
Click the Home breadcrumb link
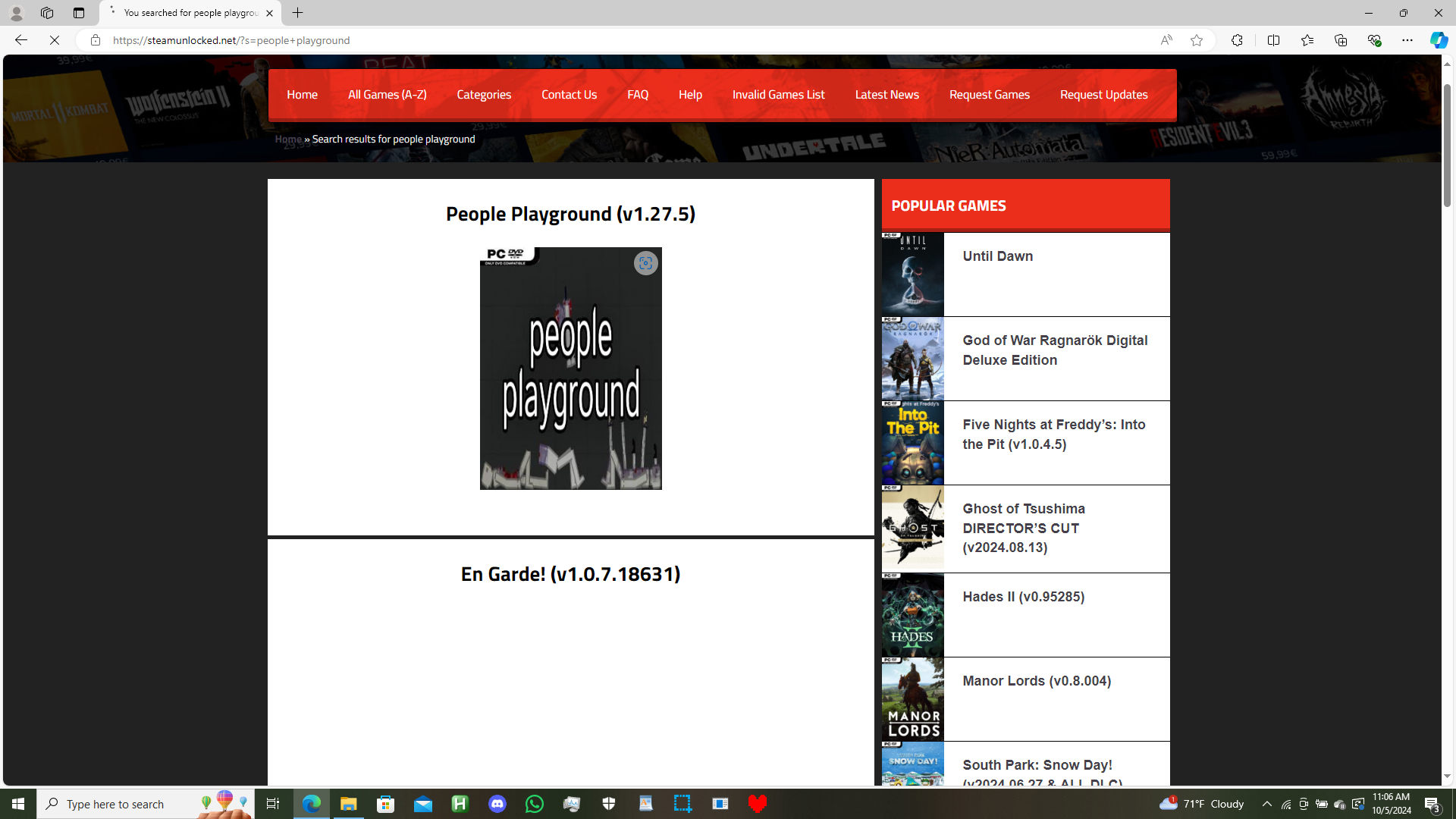[288, 140]
